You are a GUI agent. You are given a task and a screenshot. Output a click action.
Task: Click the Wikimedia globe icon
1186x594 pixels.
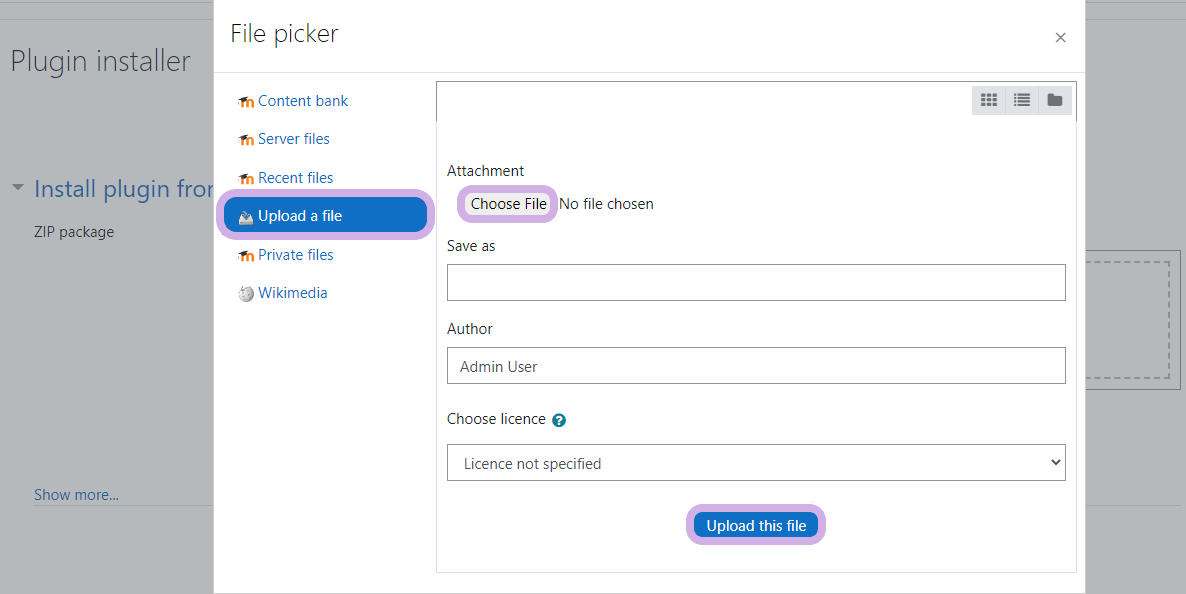pos(246,294)
